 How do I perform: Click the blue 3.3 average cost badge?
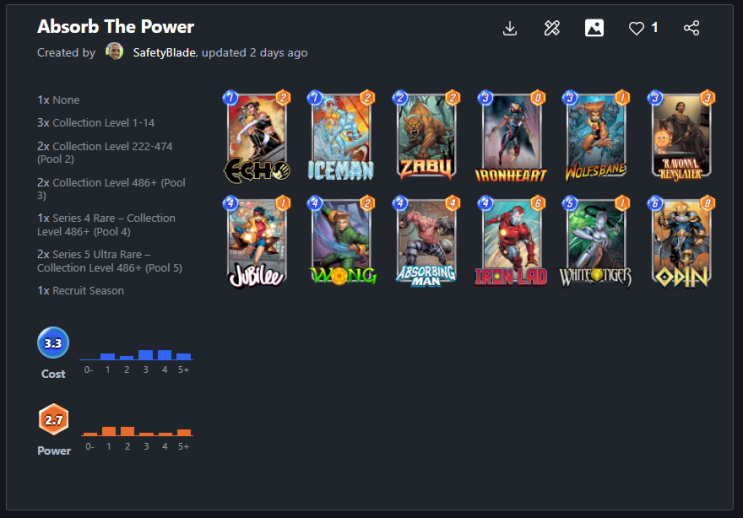click(53, 343)
